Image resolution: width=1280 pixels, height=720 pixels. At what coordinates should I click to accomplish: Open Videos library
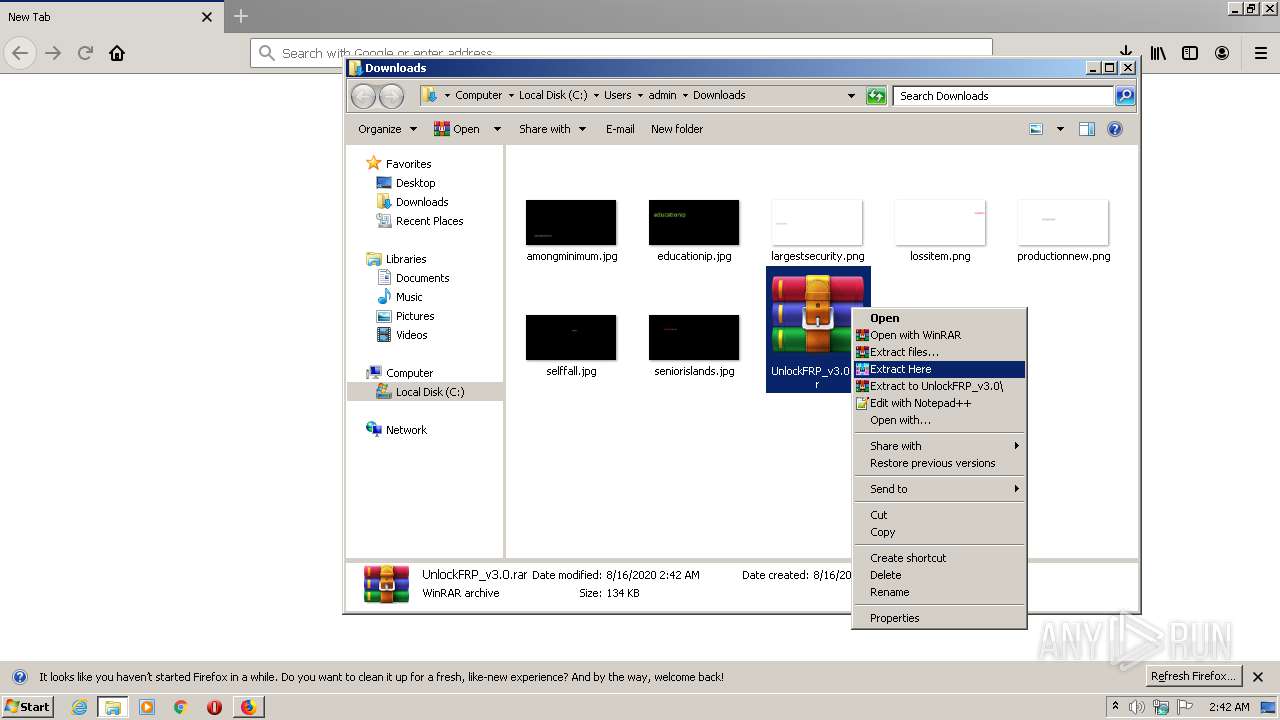(411, 335)
